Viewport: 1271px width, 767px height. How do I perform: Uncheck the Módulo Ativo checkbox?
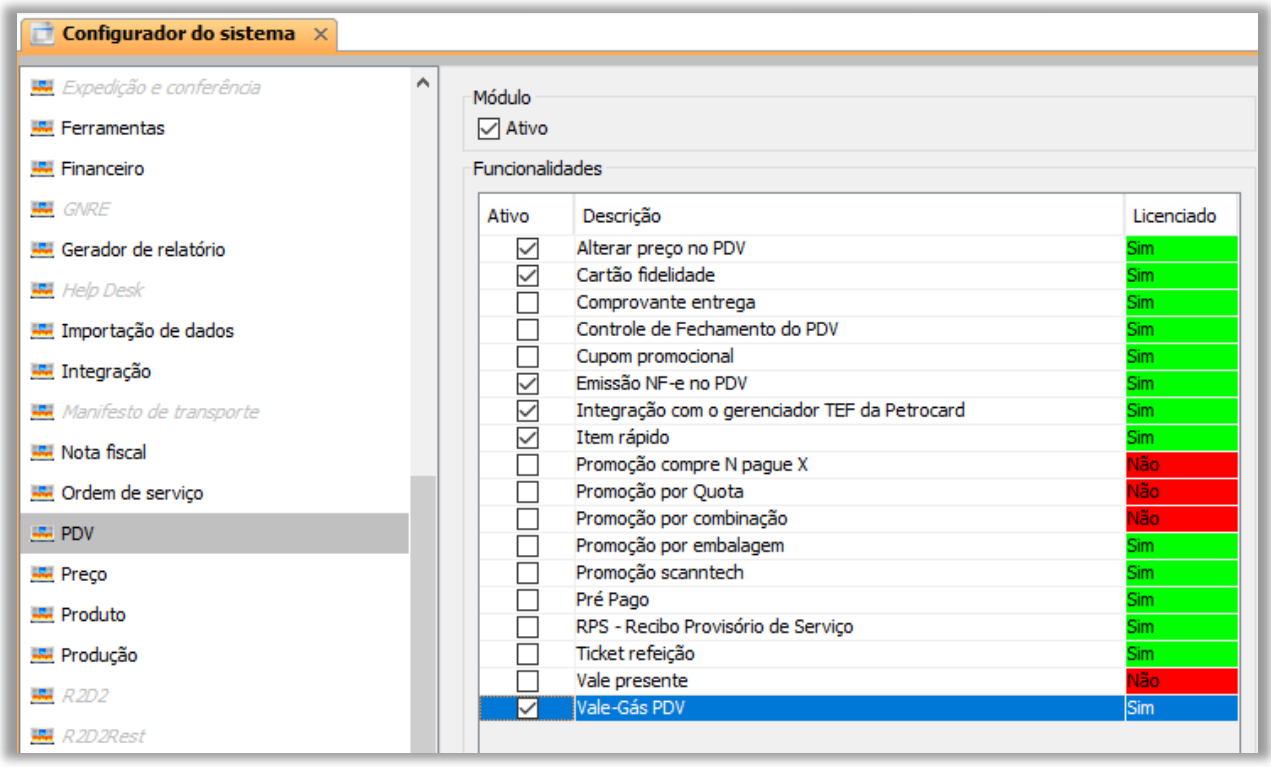[x=489, y=128]
